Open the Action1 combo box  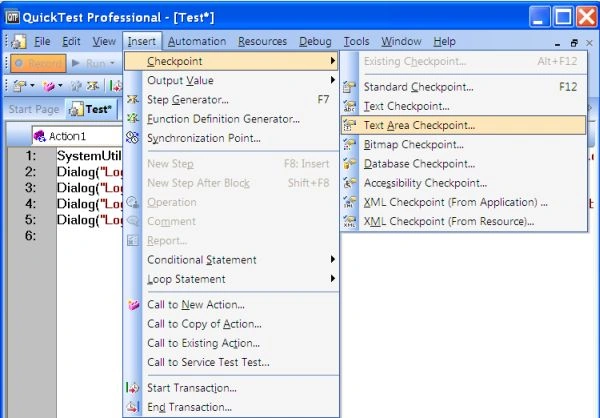pos(77,136)
